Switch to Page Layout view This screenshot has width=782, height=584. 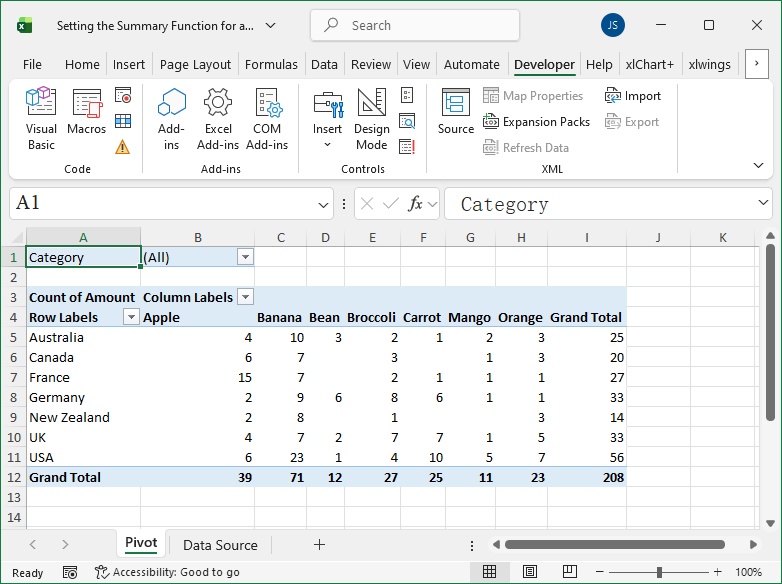click(530, 572)
